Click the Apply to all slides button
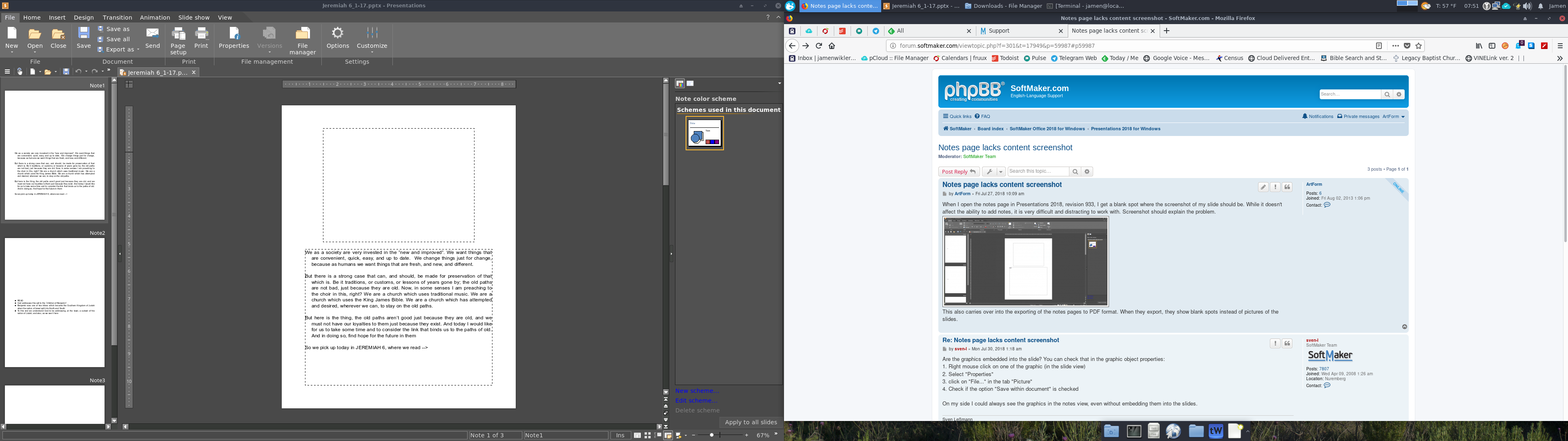The height and width of the screenshot is (441, 1568). point(751,422)
